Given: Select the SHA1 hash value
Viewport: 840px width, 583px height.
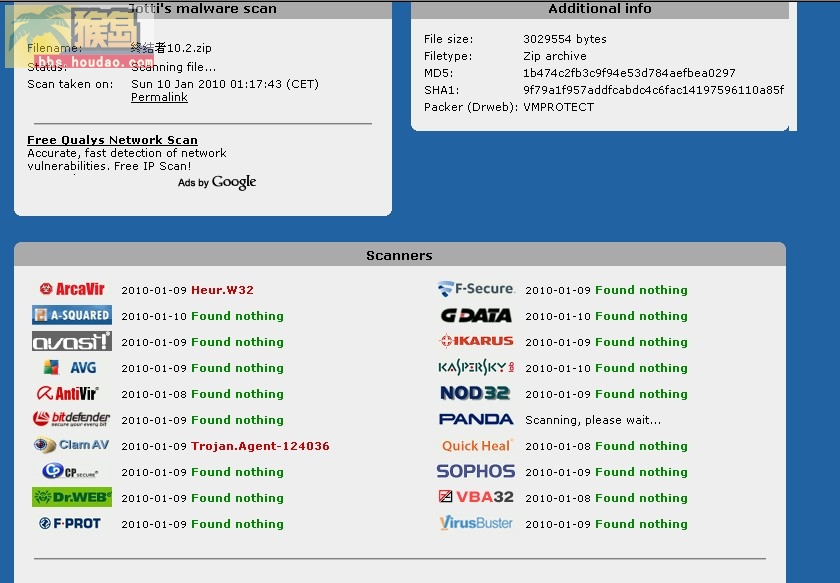Looking at the screenshot, I should 654,90.
